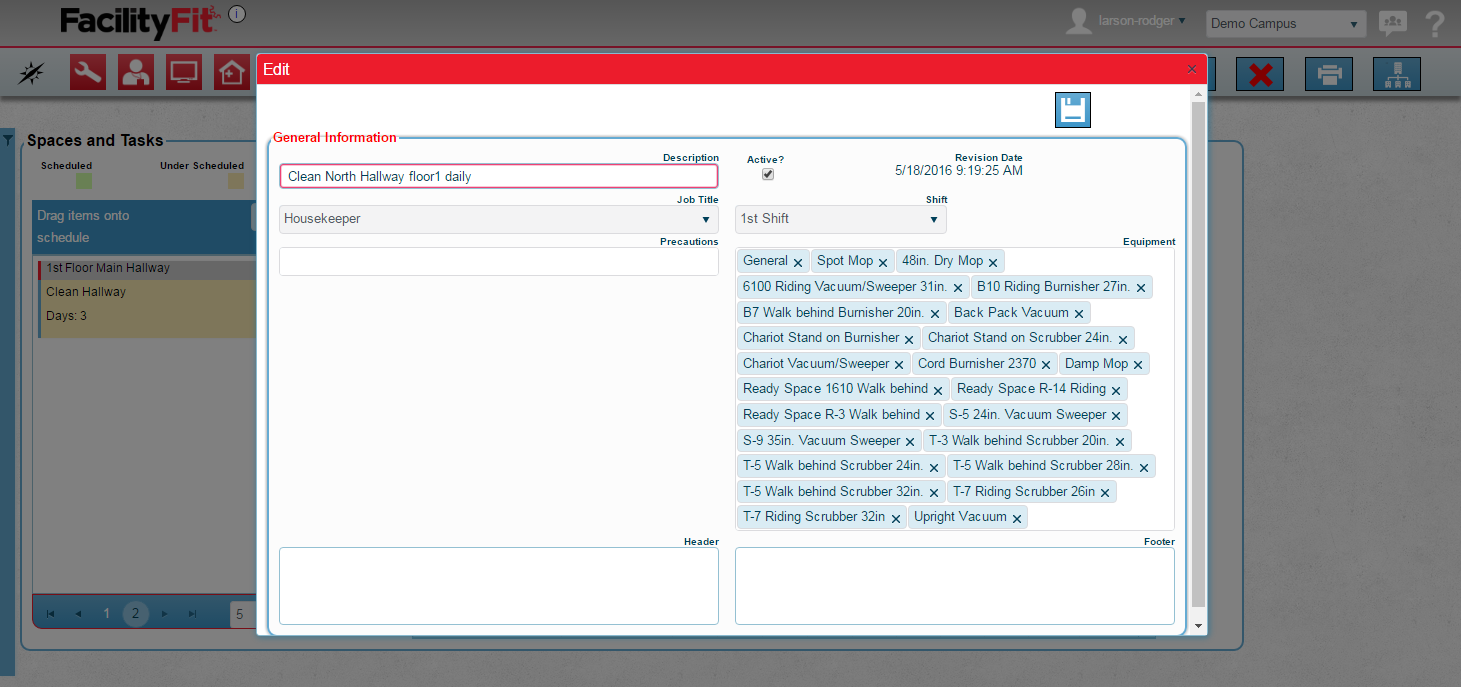The image size is (1461, 687).
Task: Open the hierarchy org-chart toolbar icon
Action: coord(1397,74)
